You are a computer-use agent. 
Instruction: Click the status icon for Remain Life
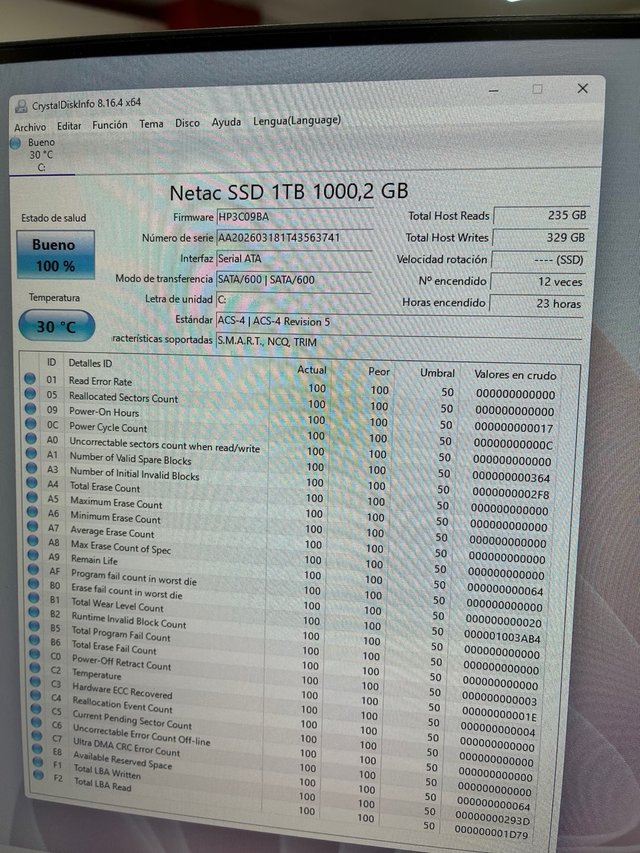click(33, 555)
